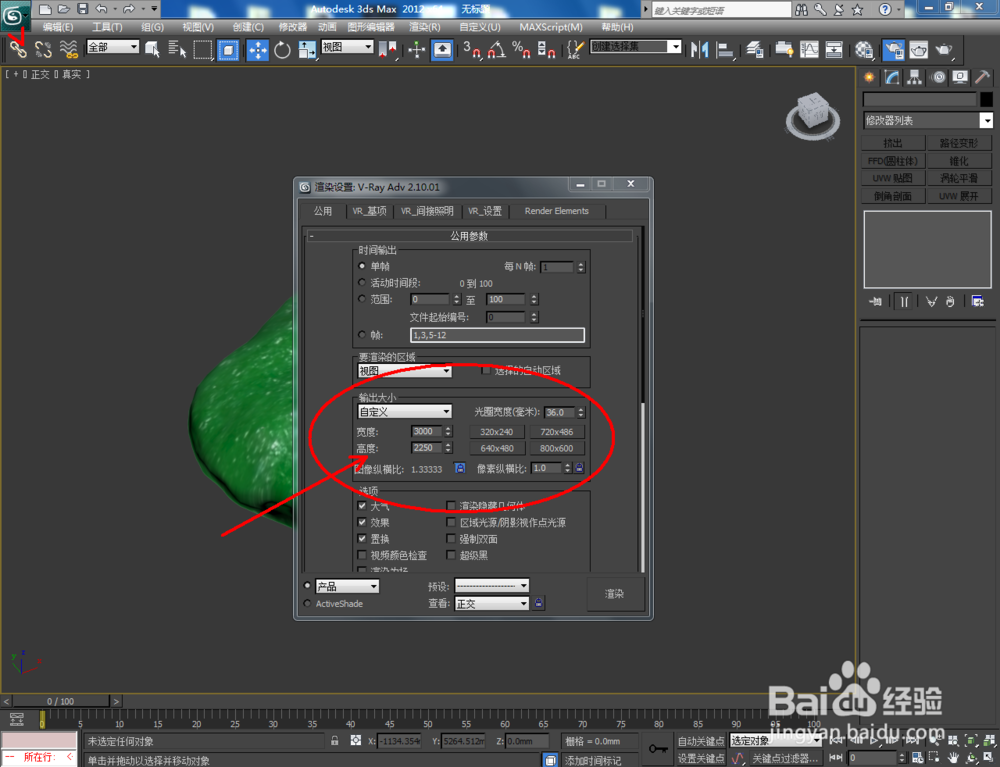Select the 单帧 radio button
This screenshot has height=767, width=1000.
[362, 266]
